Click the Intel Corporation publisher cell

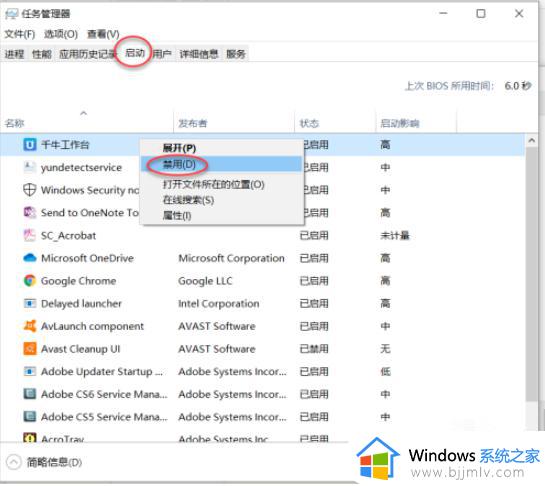coord(219,303)
